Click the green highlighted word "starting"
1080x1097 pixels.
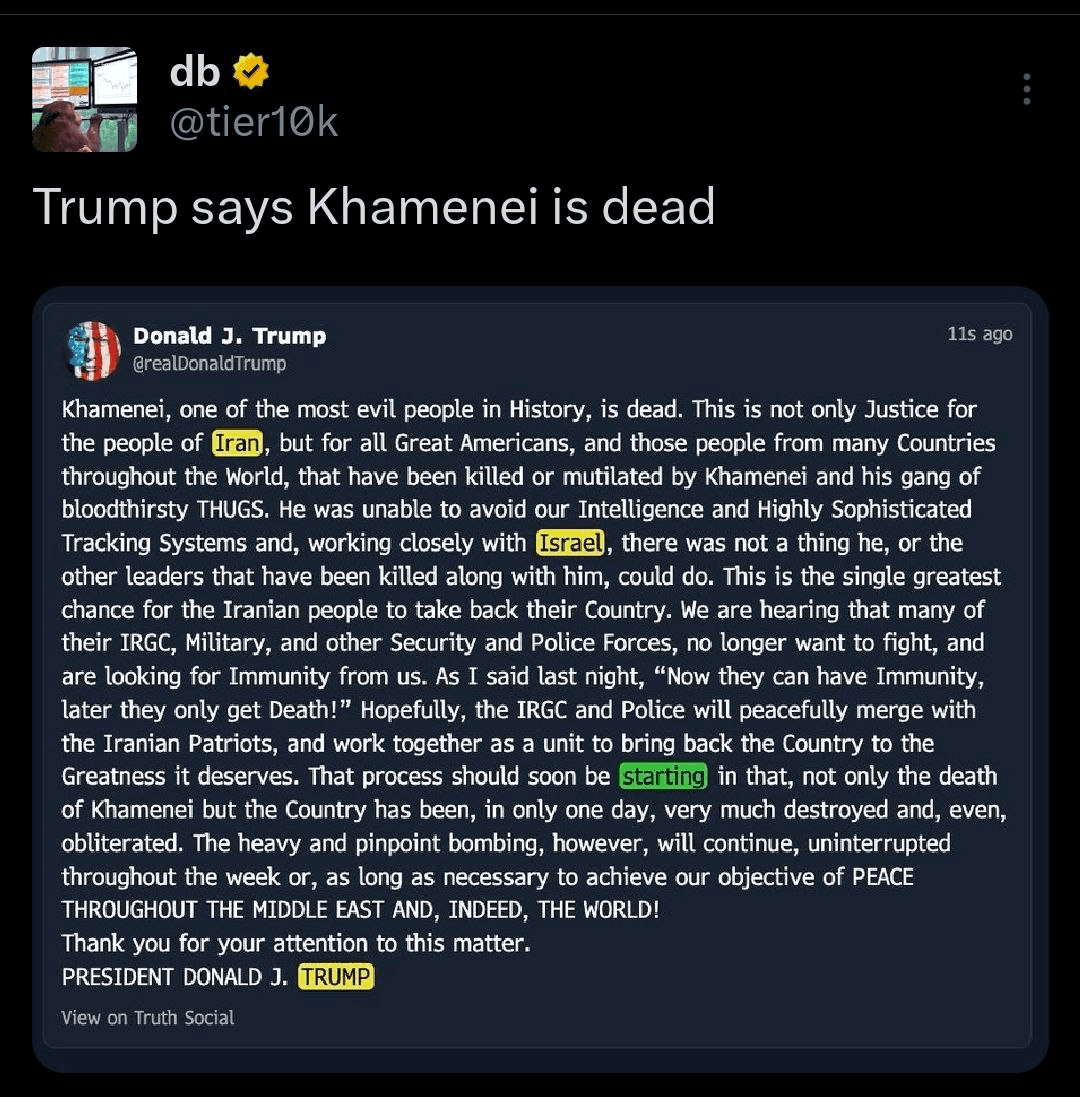coord(664,776)
